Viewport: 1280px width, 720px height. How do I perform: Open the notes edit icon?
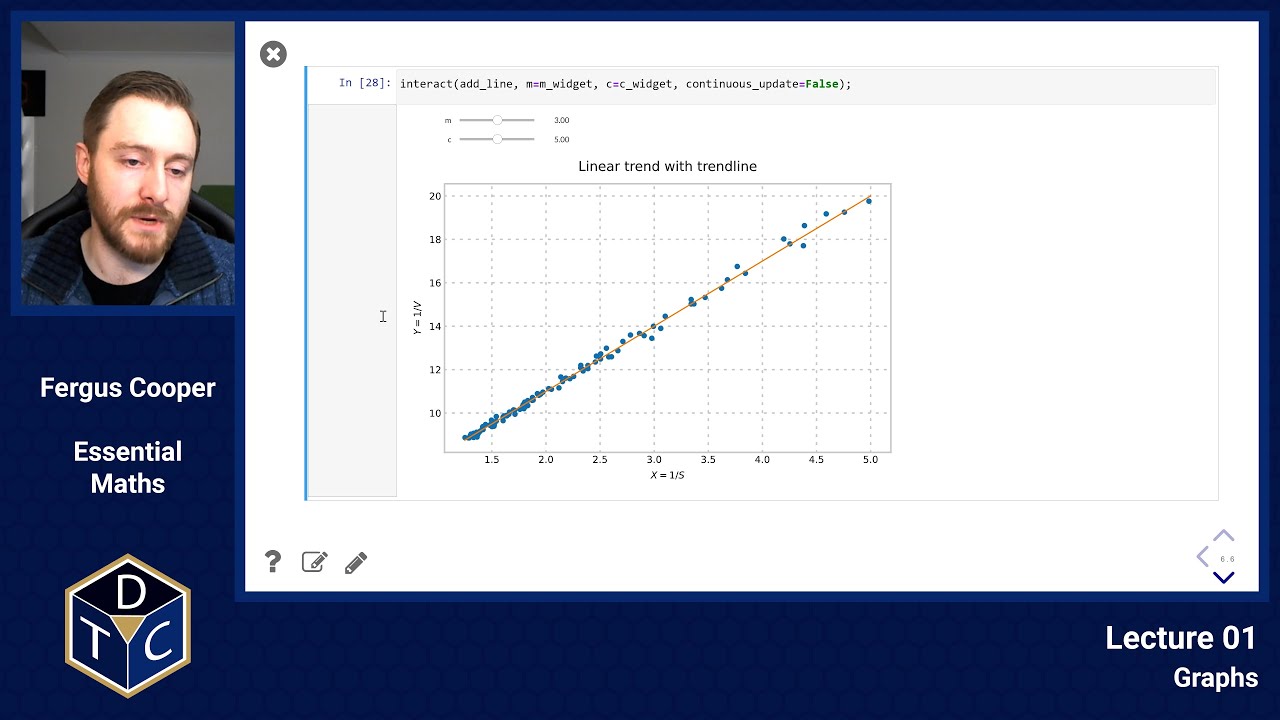[314, 562]
